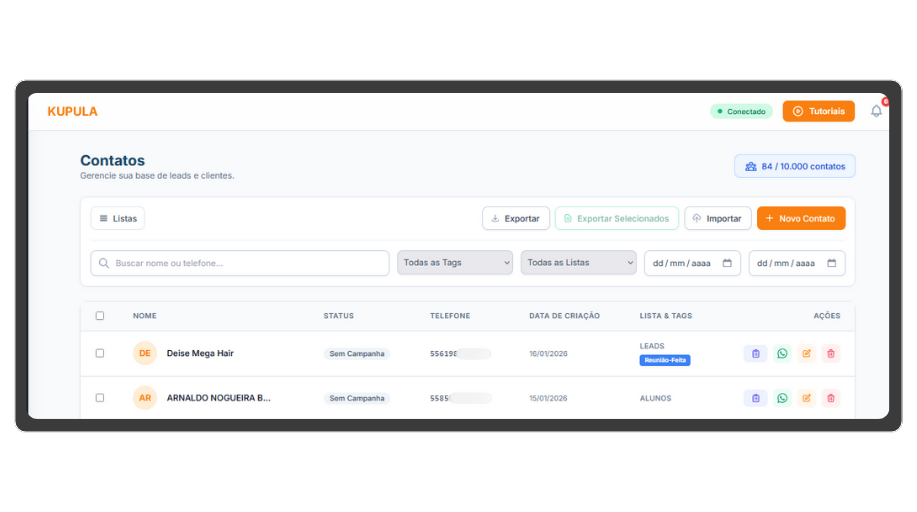Screen dimensions: 917x512
Task: Open WhatsApp chat for Arnaldo Nogueira
Action: pyautogui.click(x=782, y=398)
